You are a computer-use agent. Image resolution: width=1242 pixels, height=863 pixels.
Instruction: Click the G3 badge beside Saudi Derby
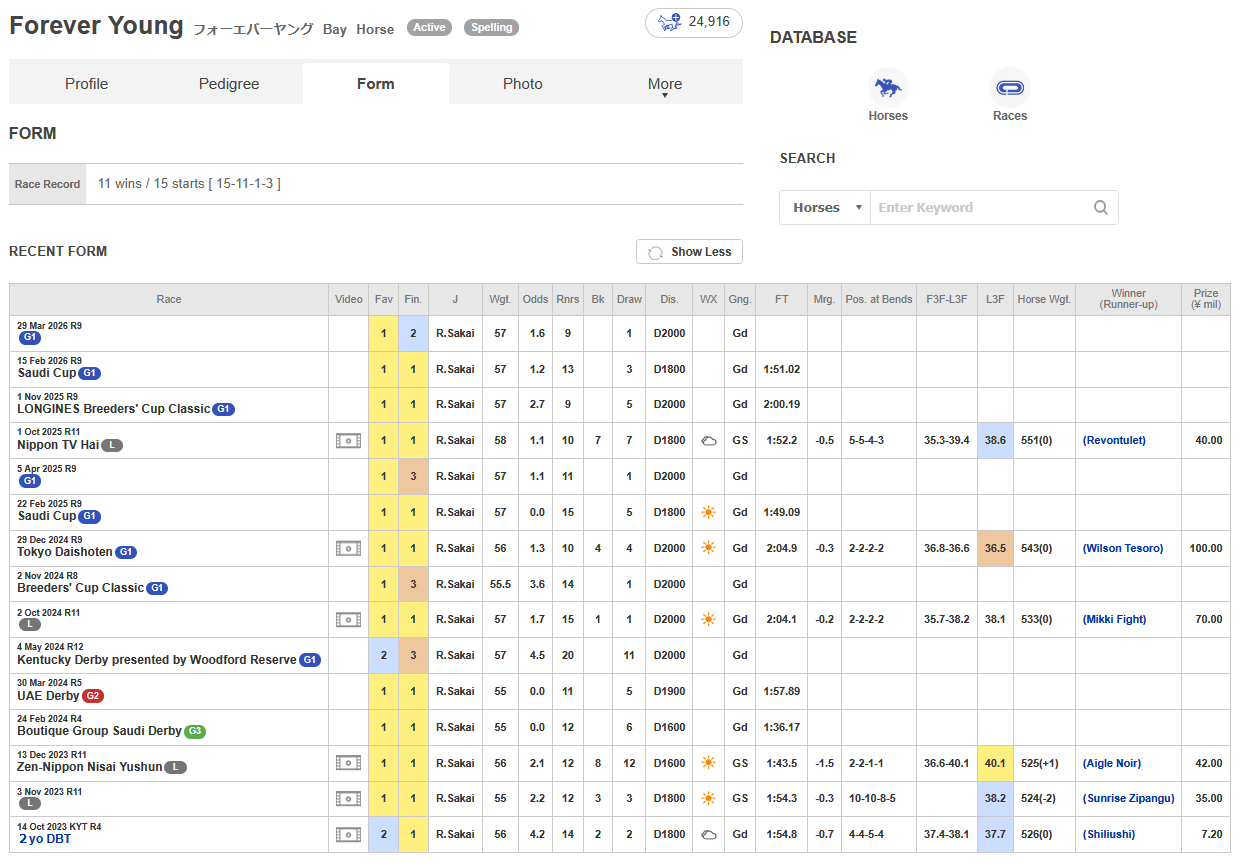[196, 732]
